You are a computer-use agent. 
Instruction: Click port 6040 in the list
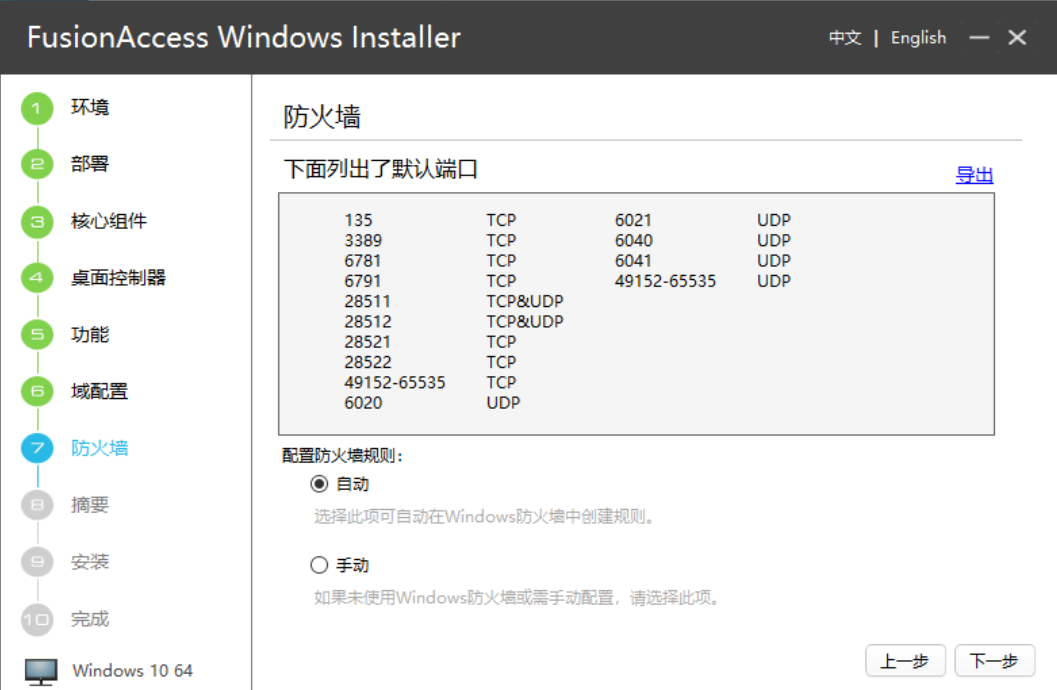click(x=634, y=241)
